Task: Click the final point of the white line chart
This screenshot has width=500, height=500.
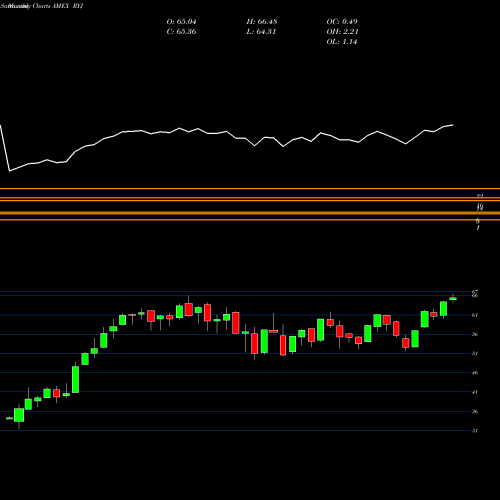Action: pos(453,125)
